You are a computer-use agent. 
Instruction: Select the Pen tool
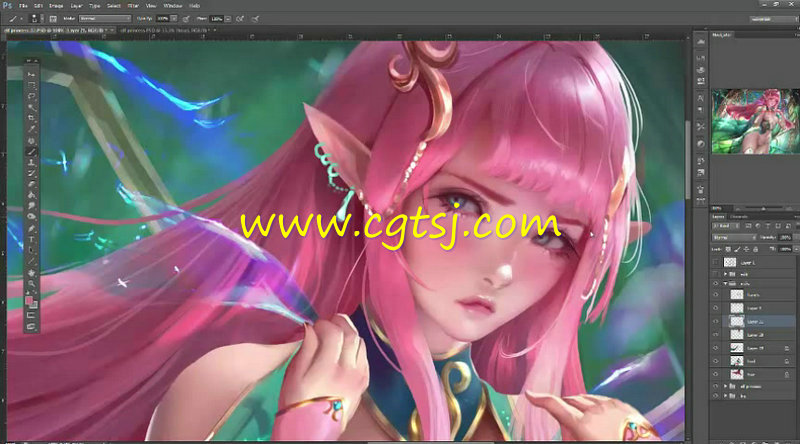tap(32, 228)
